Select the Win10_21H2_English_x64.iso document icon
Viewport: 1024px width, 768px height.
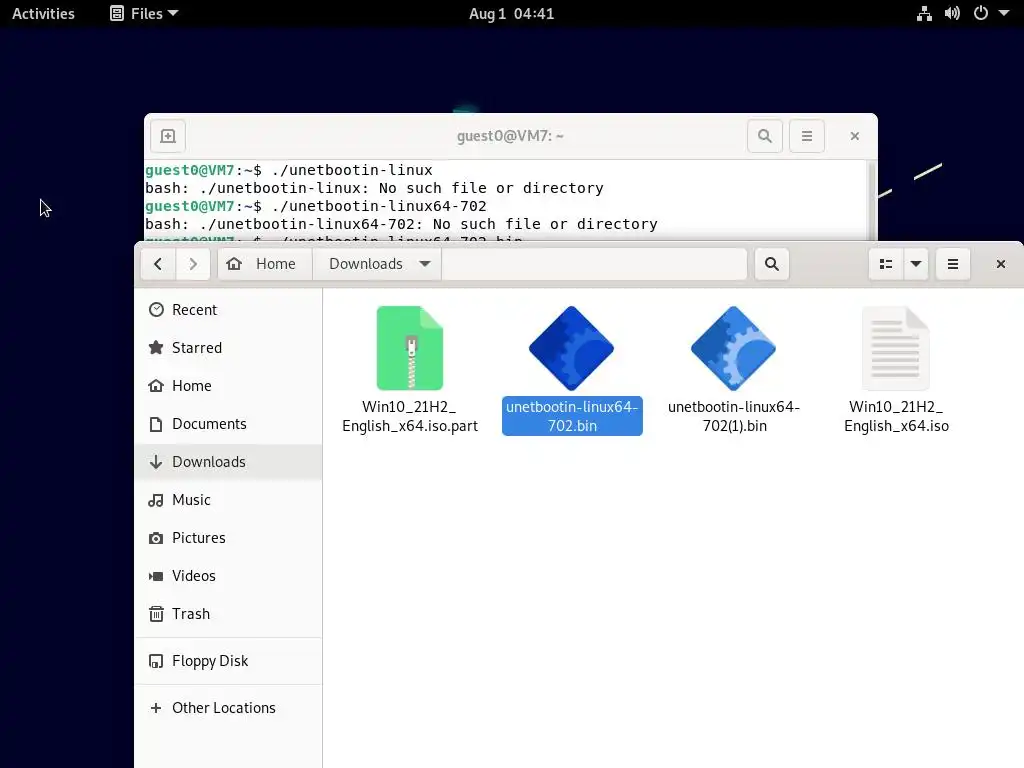pyautogui.click(x=895, y=348)
